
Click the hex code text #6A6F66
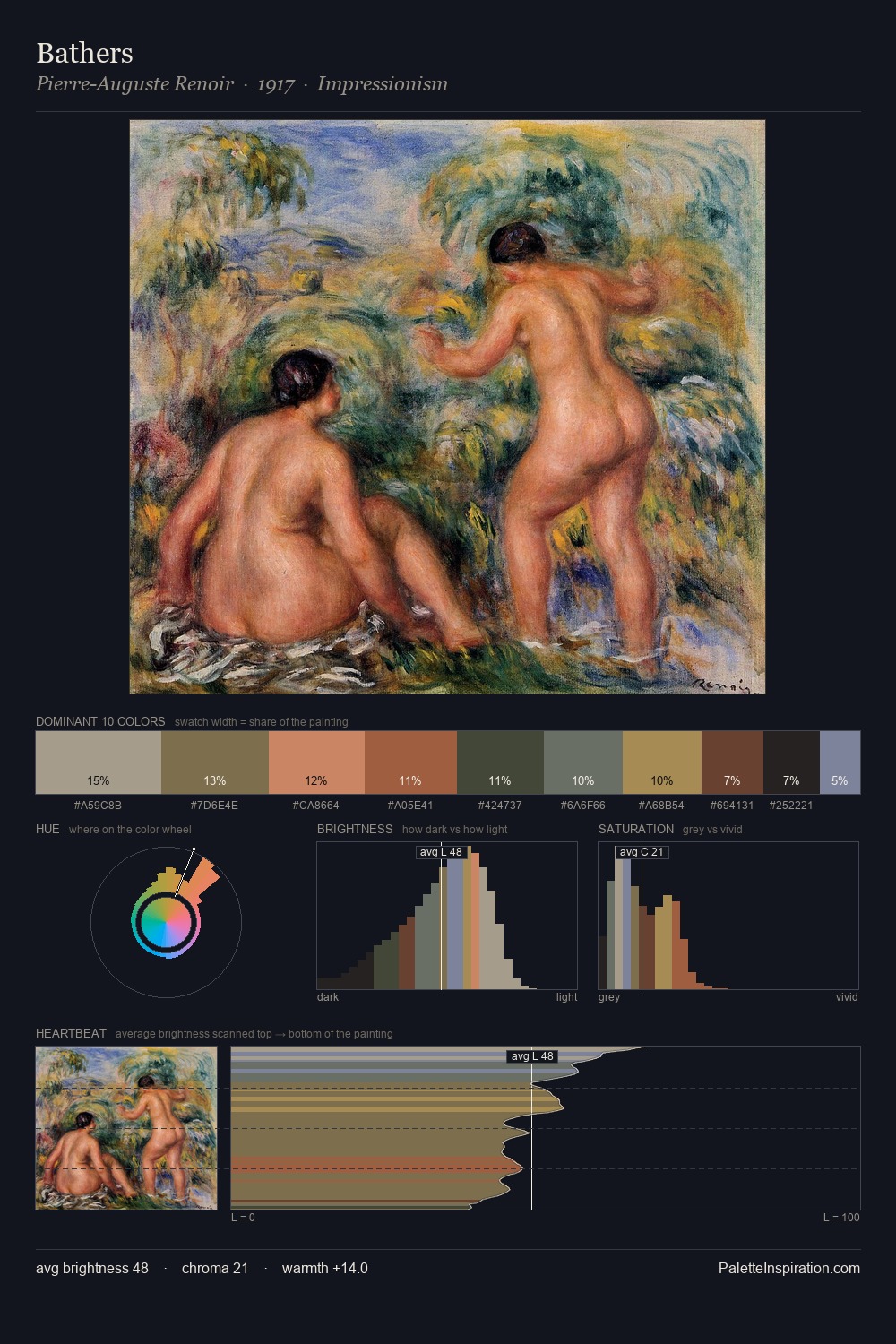(x=583, y=806)
